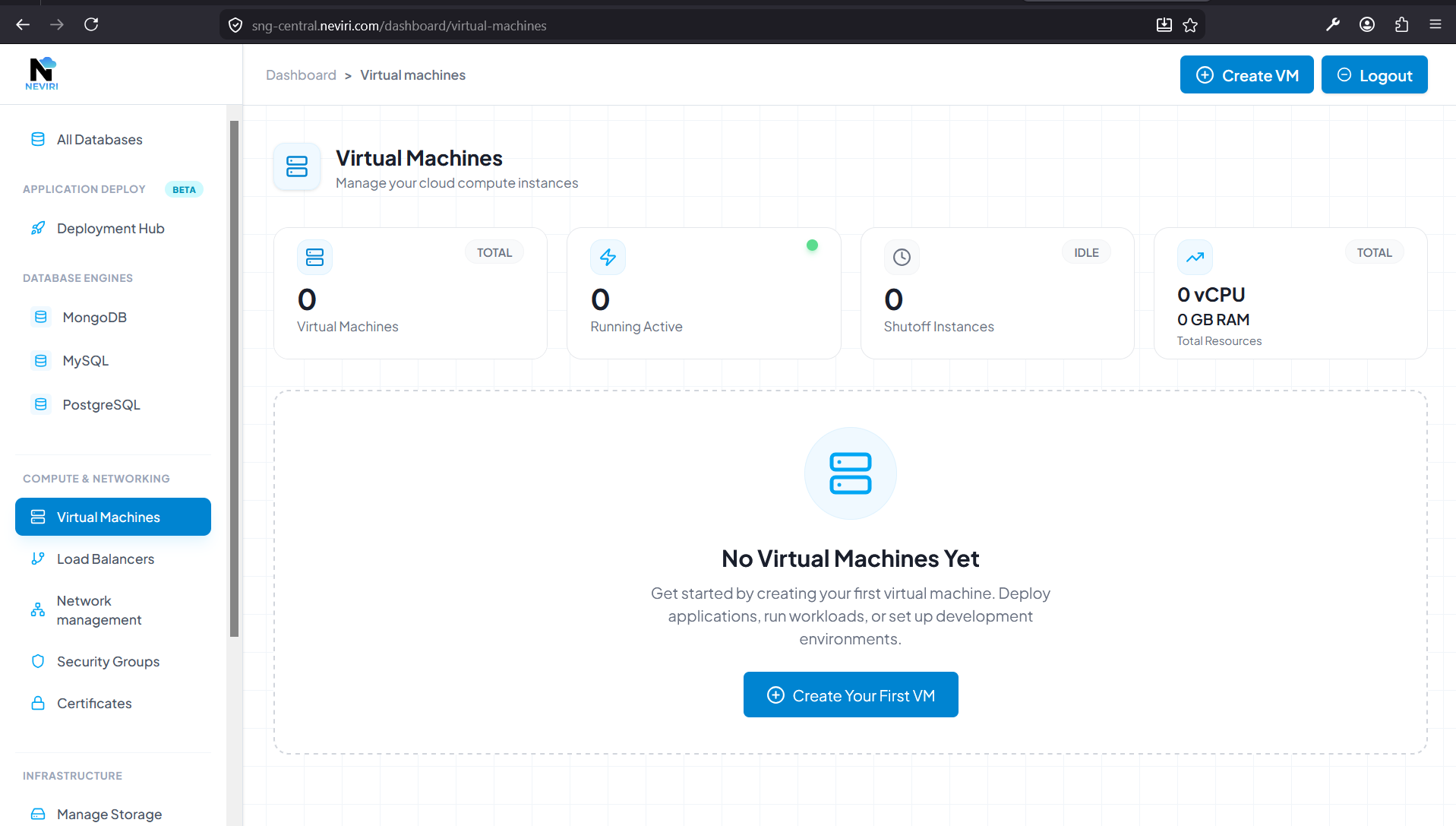Click the save-page download icon in the address bar

click(1164, 25)
